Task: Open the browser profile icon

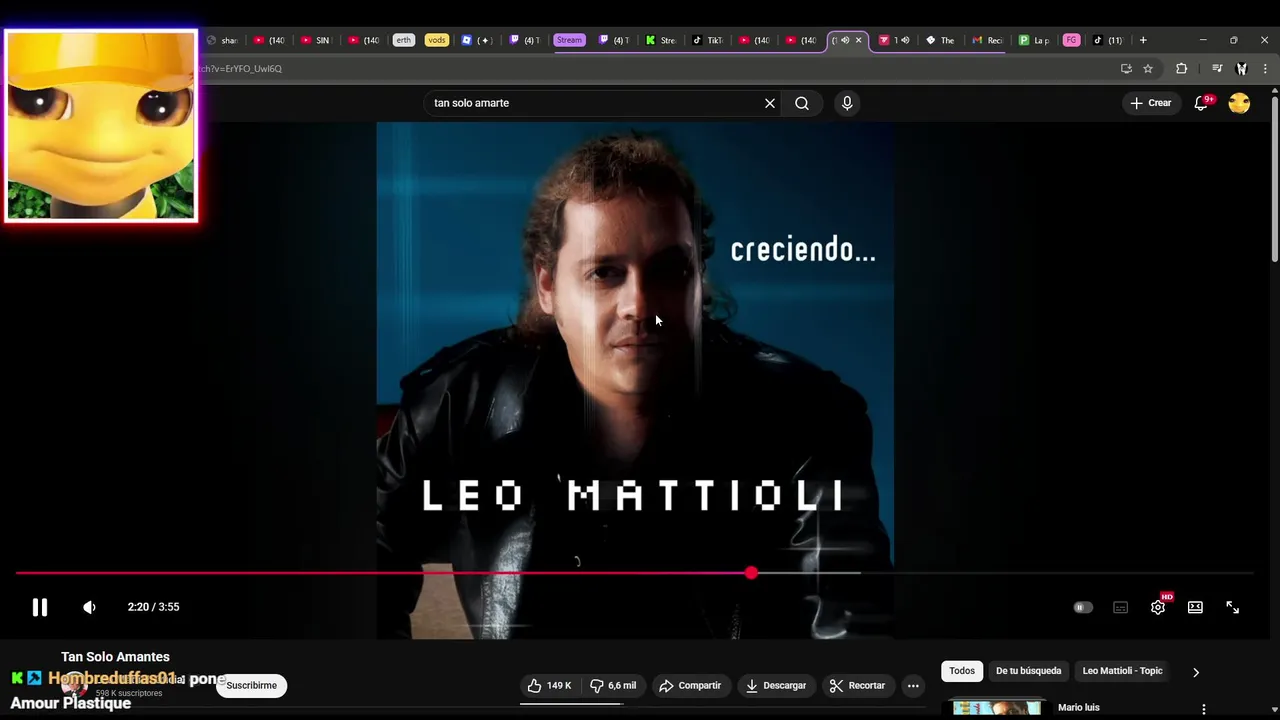Action: (x=1241, y=69)
